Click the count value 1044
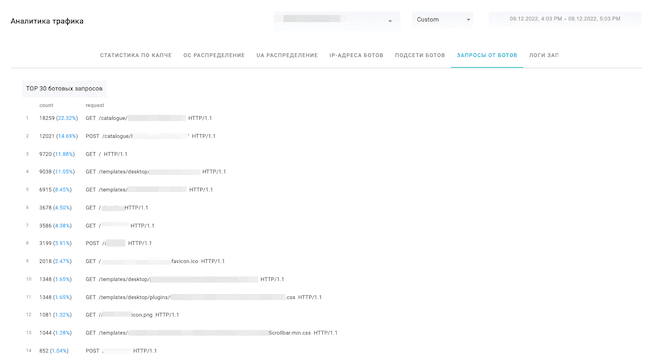The height and width of the screenshot is (363, 650). tap(46, 333)
